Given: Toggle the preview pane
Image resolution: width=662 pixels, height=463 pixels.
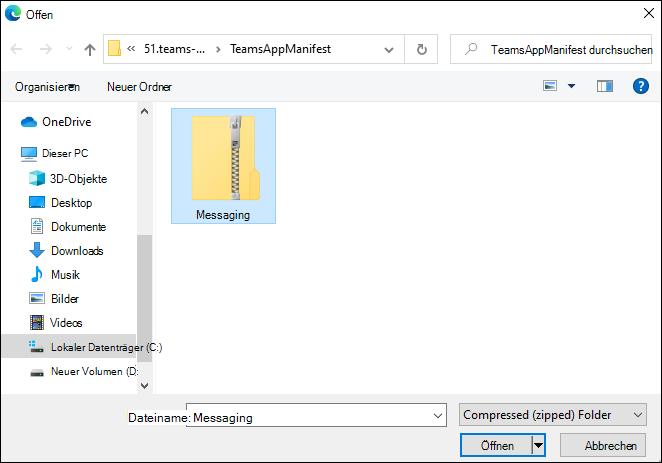Looking at the screenshot, I should (605, 86).
